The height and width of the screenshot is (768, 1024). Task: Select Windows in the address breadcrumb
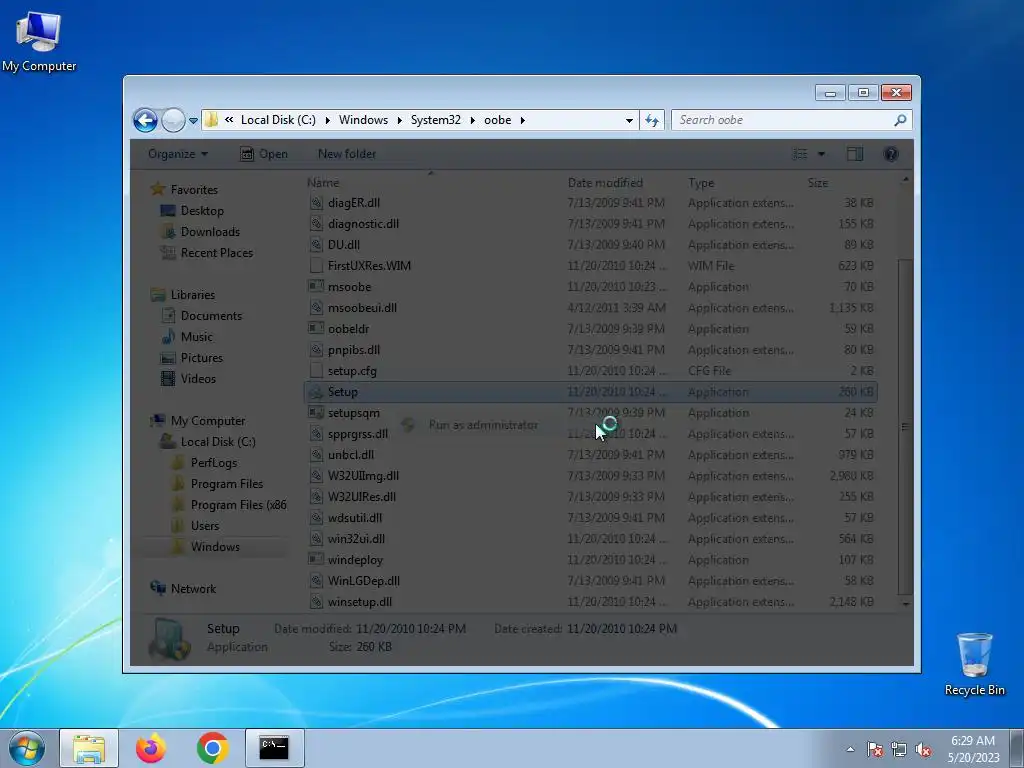click(363, 120)
